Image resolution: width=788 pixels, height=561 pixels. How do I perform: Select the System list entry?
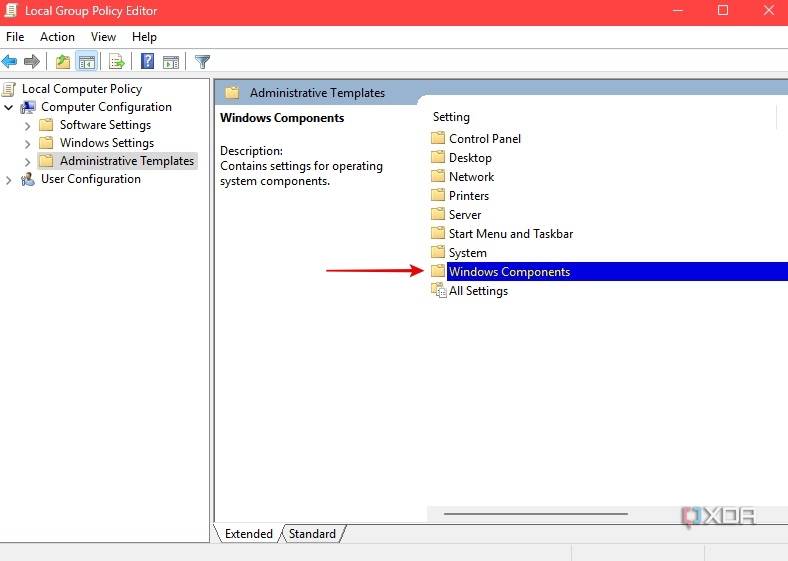pyautogui.click(x=467, y=253)
